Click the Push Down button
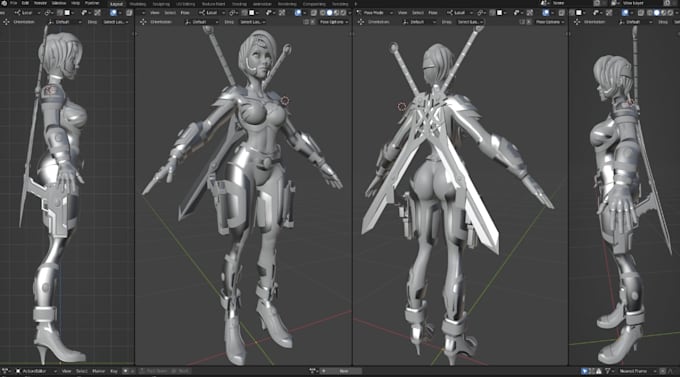Viewport: 680px width, 377px height. 154,371
